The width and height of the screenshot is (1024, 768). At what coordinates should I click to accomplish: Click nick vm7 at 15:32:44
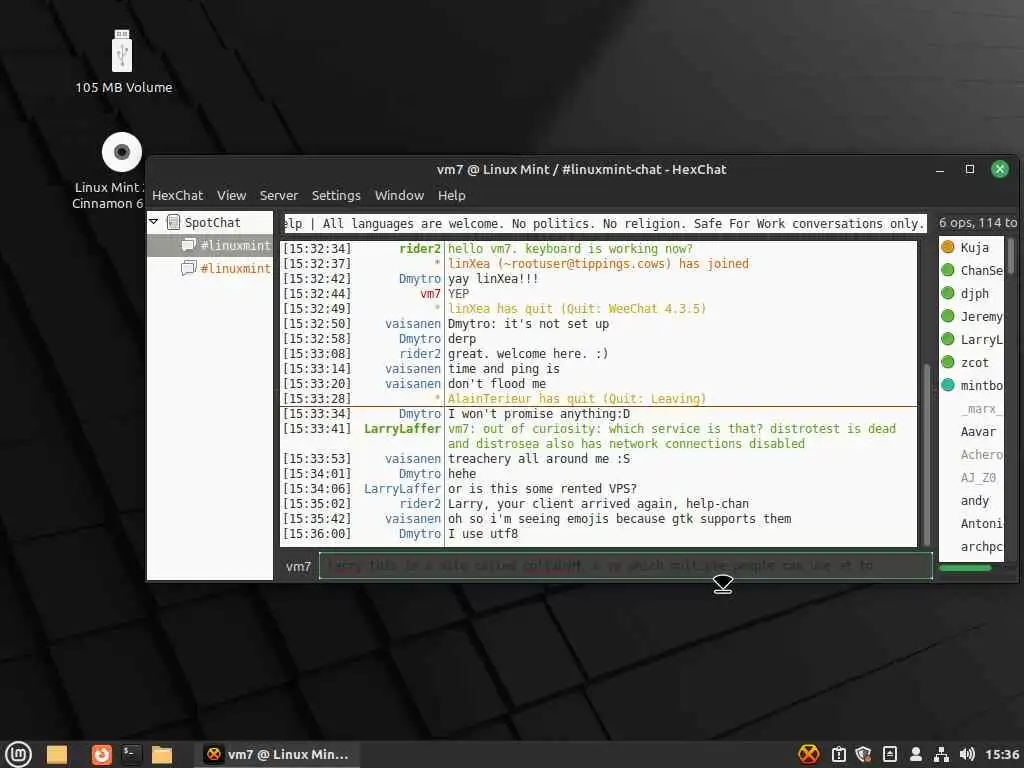[430, 293]
